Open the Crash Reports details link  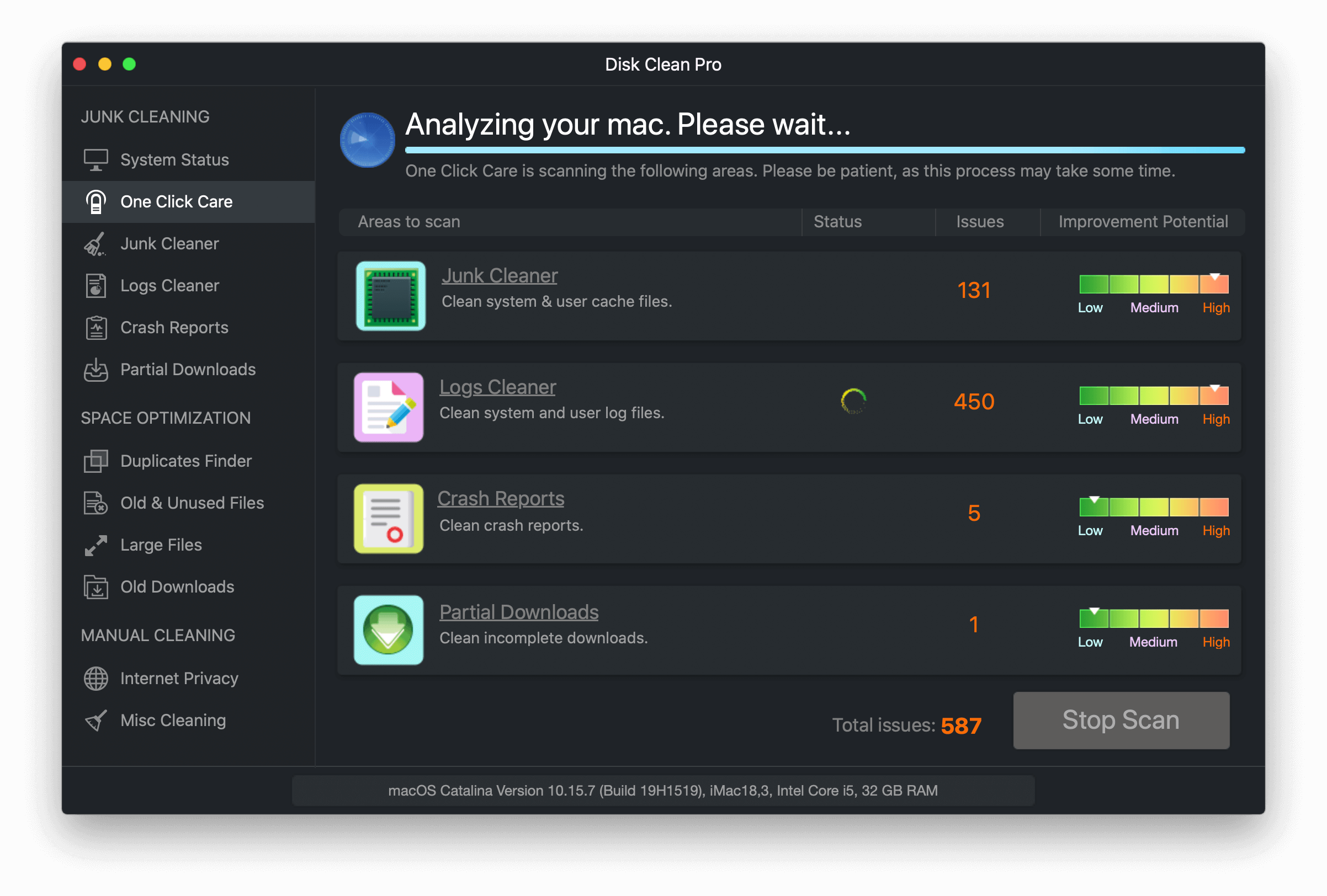tap(501, 498)
